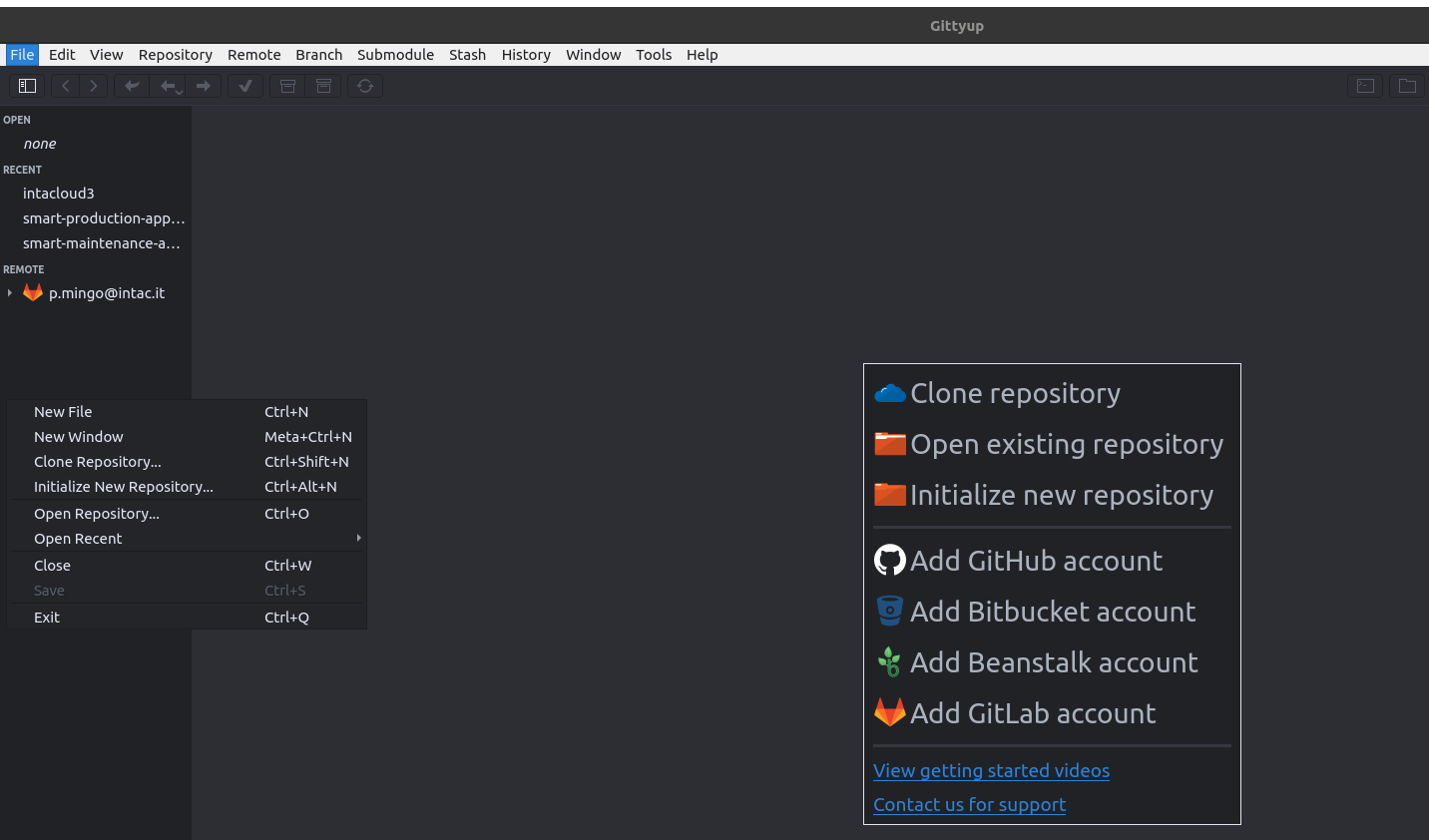Click the Checkout checkmark toolbar icon
Image resolution: width=1429 pixels, height=840 pixels.
245,86
